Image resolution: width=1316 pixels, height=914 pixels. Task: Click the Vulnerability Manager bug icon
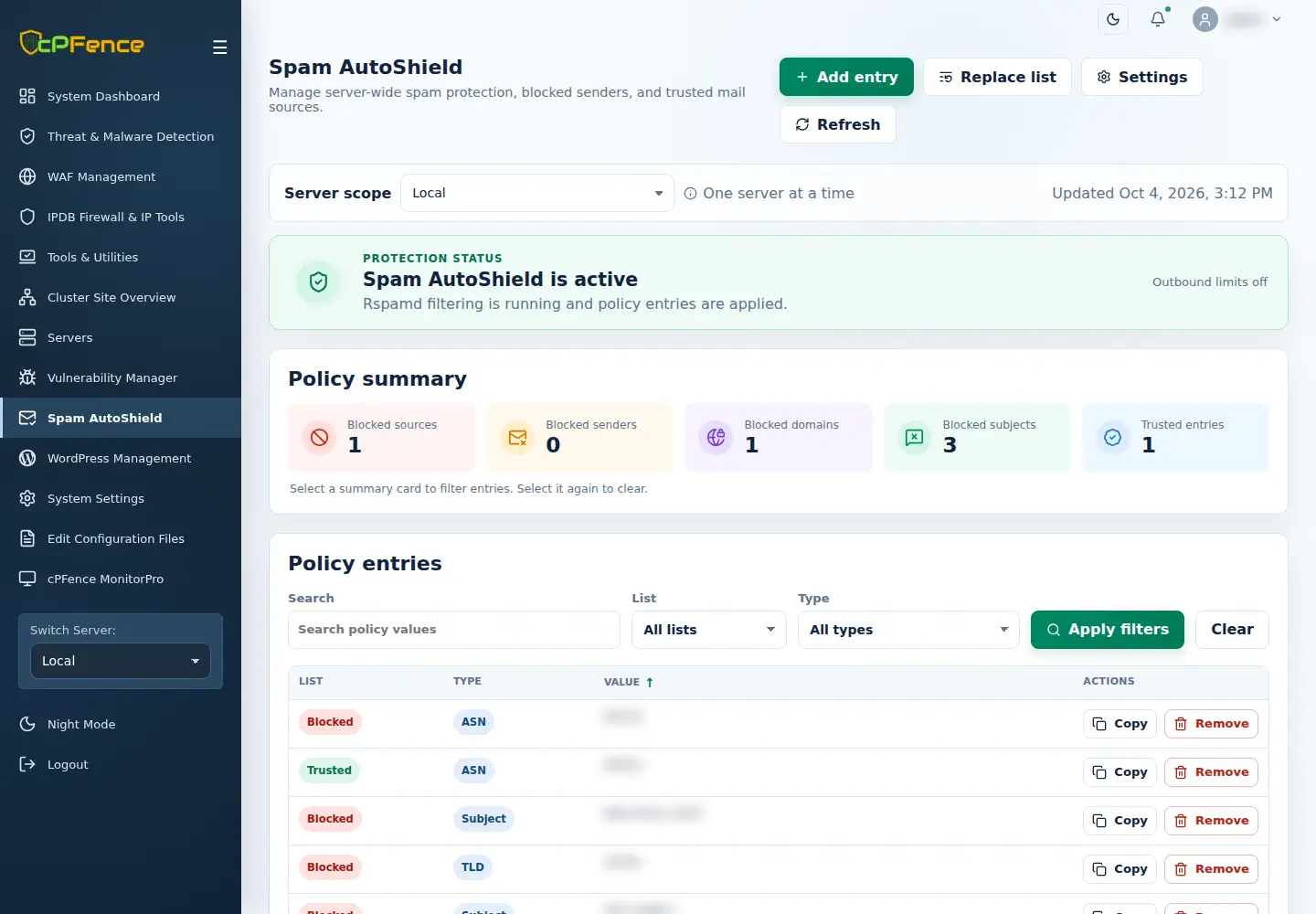click(27, 377)
